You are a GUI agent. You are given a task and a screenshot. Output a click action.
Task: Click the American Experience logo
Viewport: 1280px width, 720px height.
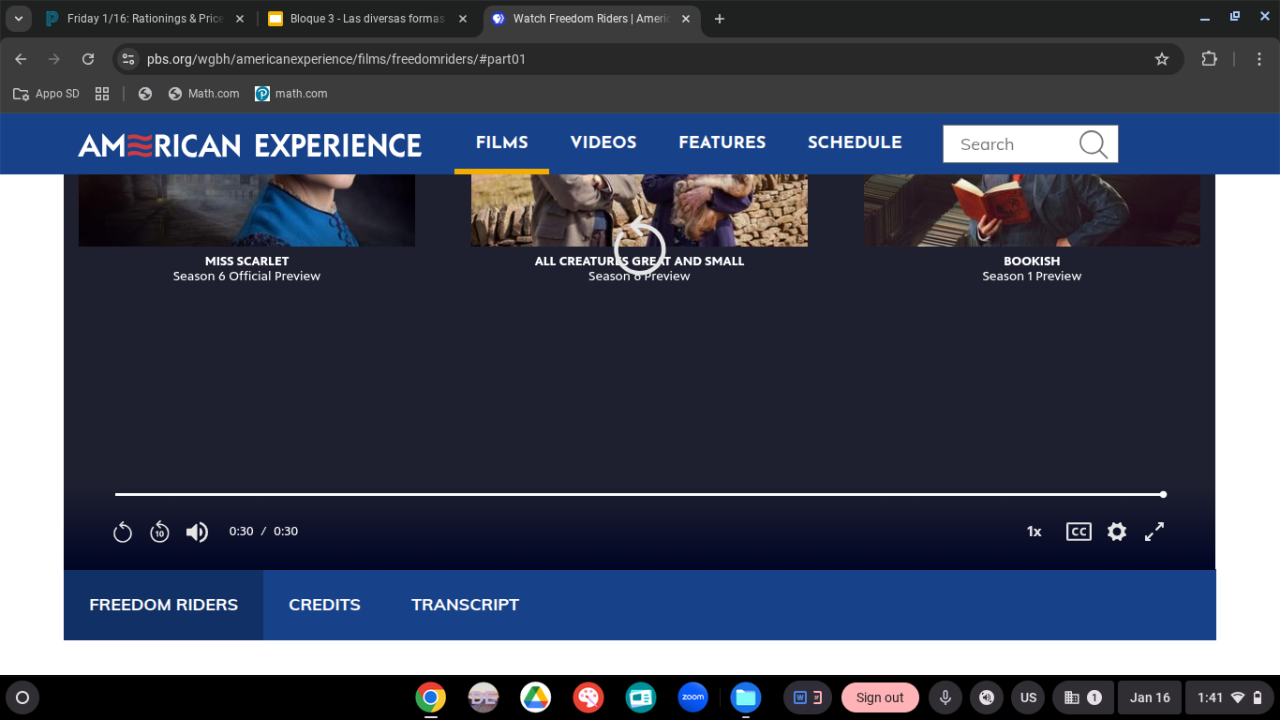[x=250, y=145]
